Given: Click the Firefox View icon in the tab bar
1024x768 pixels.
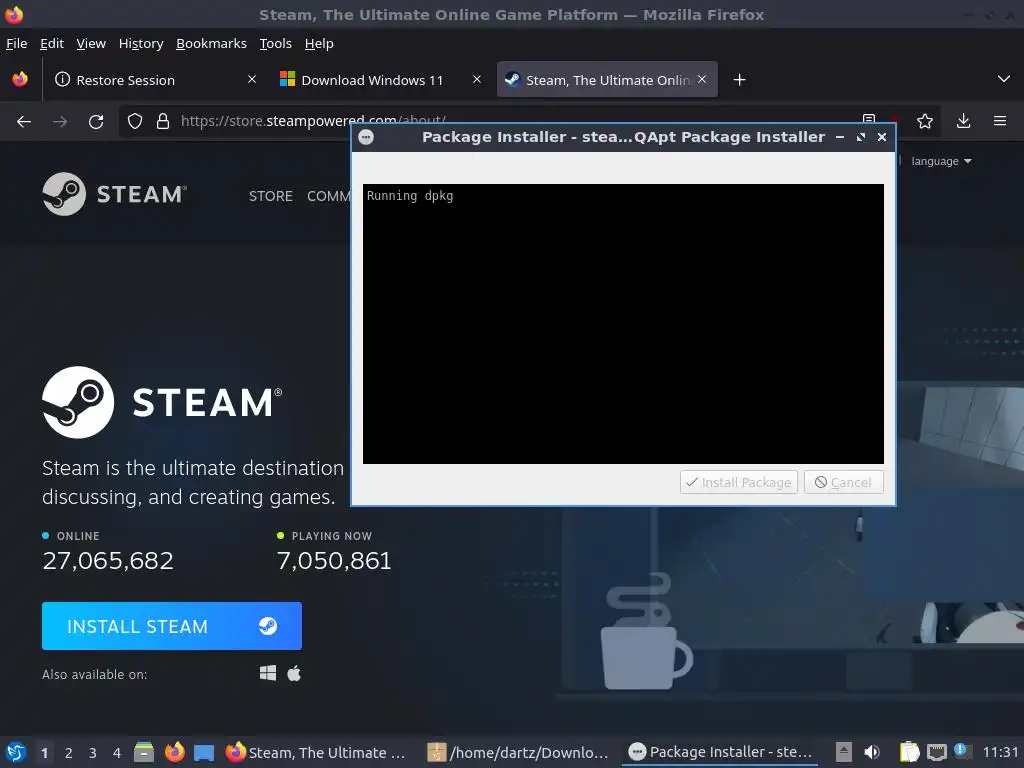Looking at the screenshot, I should (20, 80).
